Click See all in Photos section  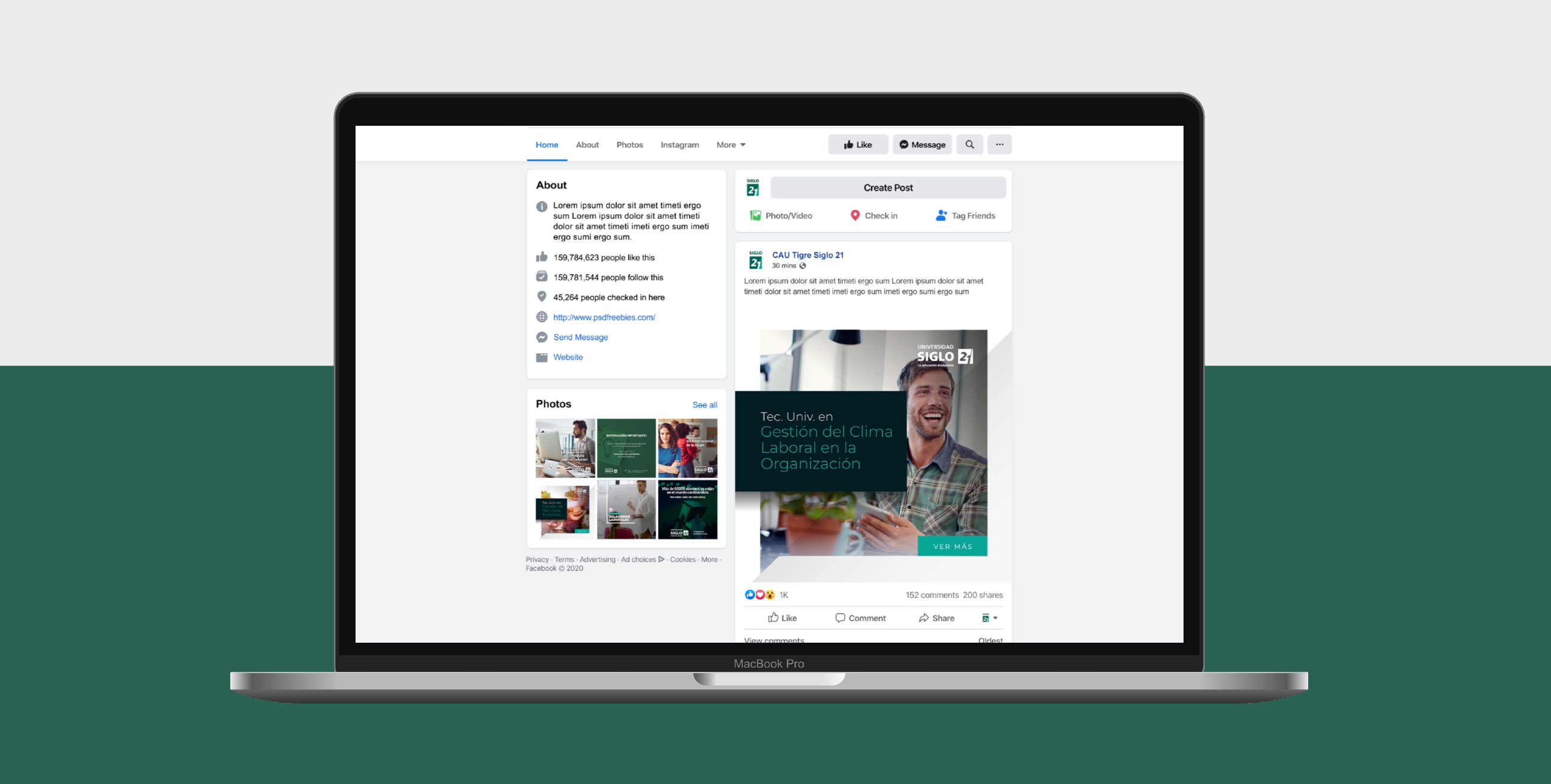click(705, 405)
